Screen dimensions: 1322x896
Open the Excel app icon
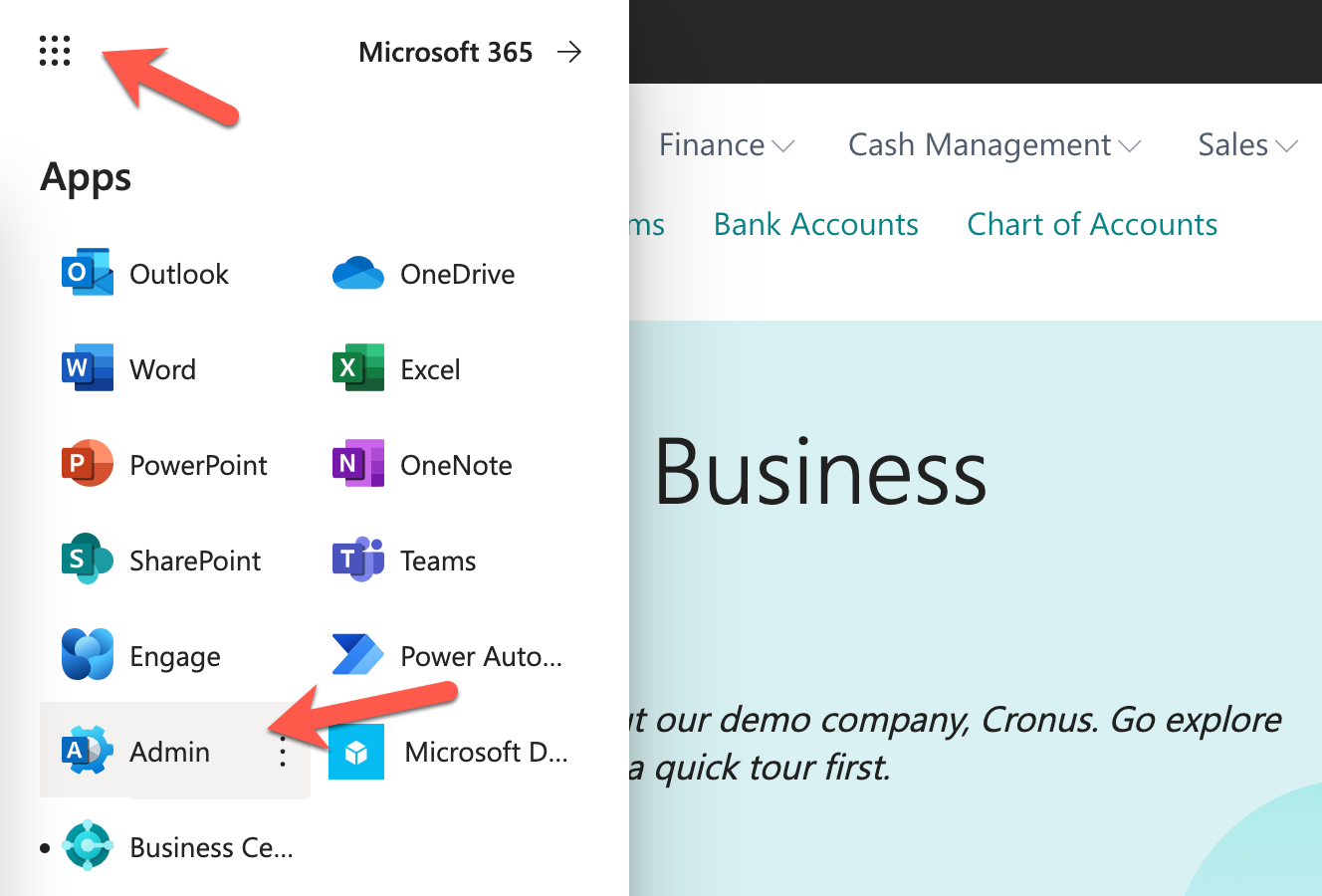click(358, 369)
